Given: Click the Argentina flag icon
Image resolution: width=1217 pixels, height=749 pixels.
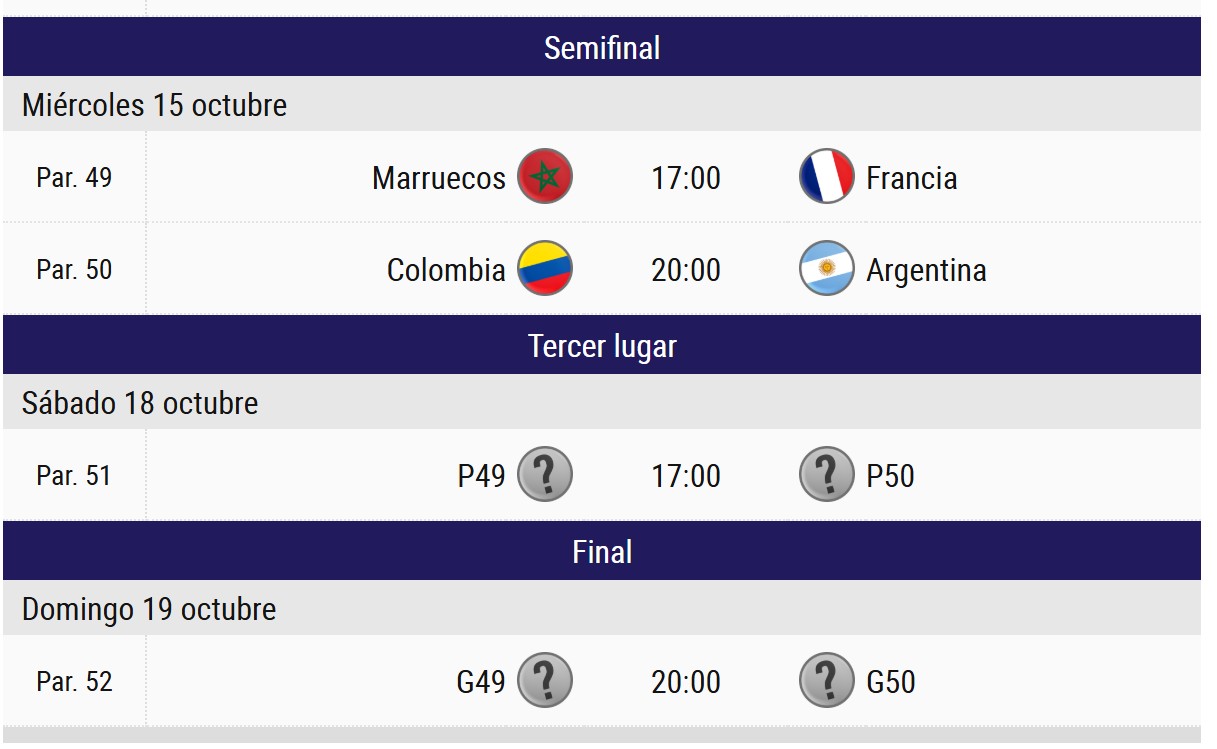Looking at the screenshot, I should [x=827, y=269].
